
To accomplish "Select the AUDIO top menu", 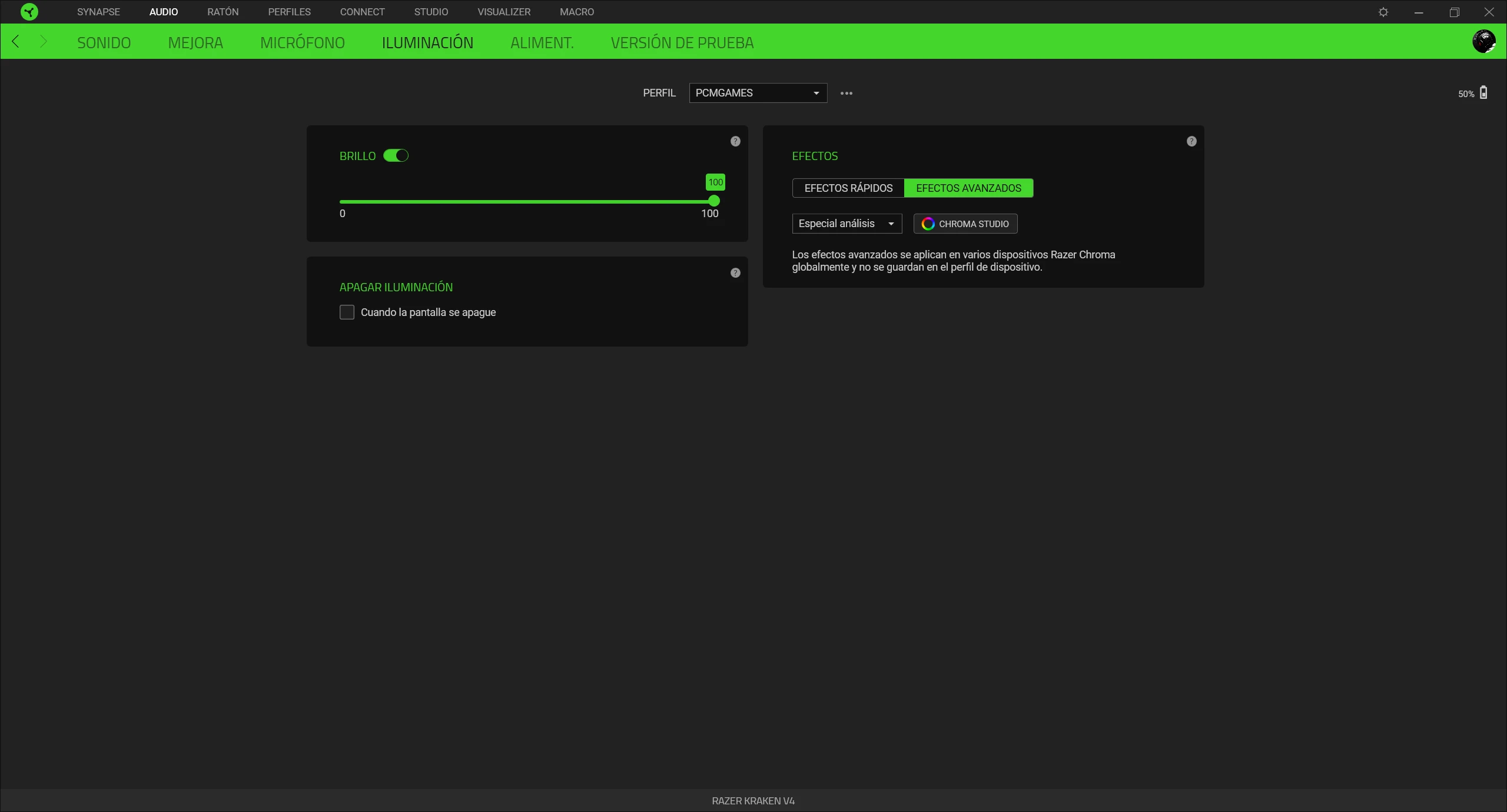I will (x=164, y=12).
